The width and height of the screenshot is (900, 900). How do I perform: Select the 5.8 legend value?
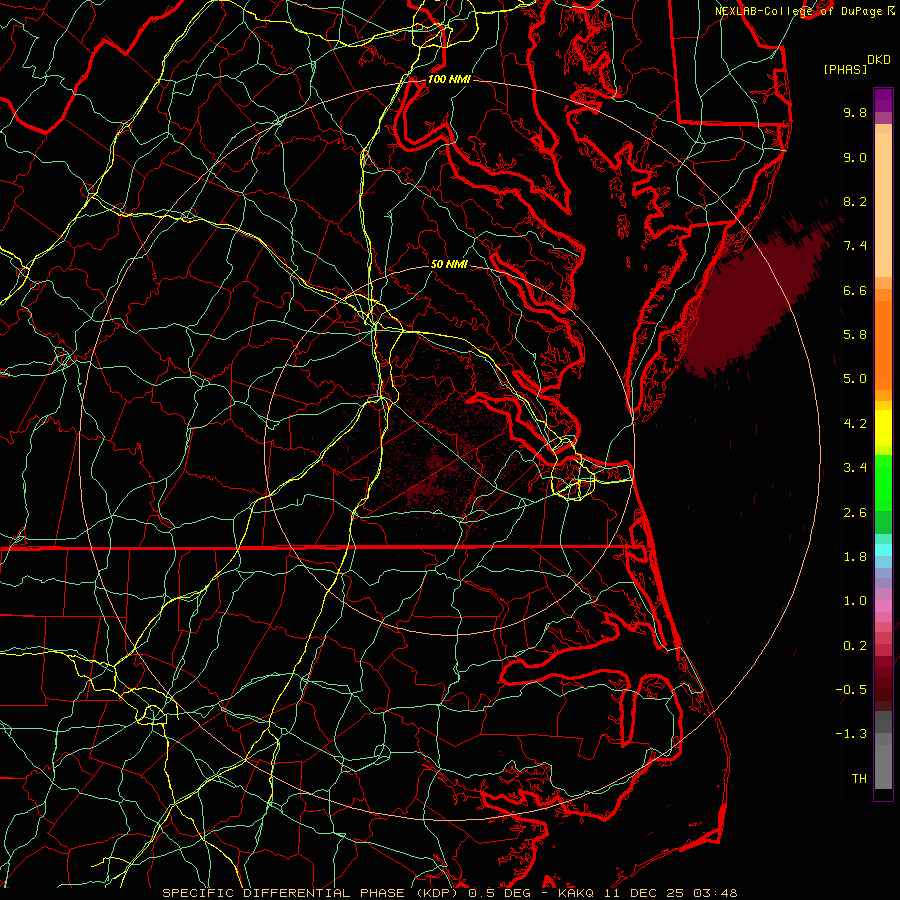855,335
